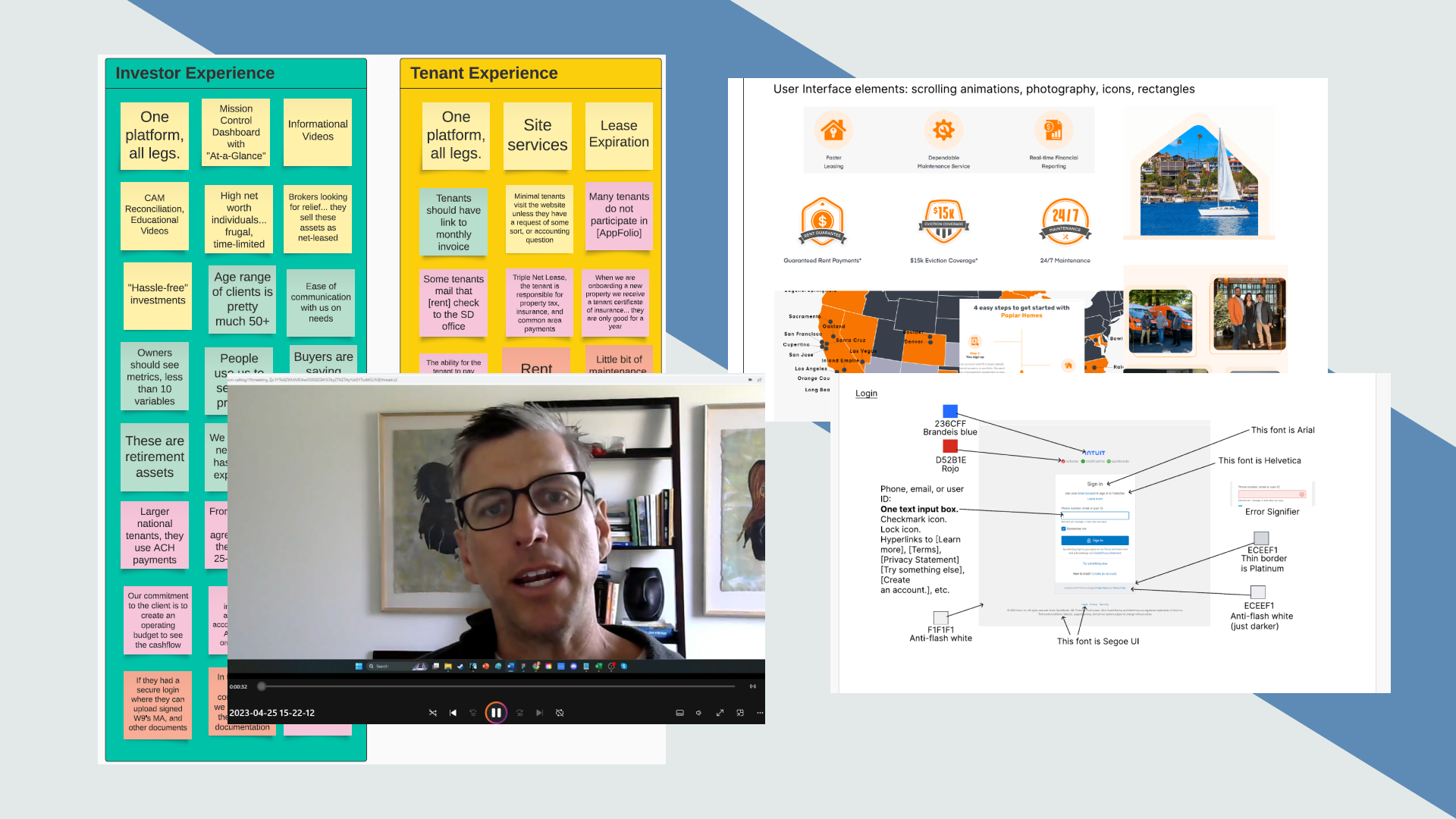Click the 'This font is Helvetica' label
Screen dimensions: 1456x819
[1259, 460]
